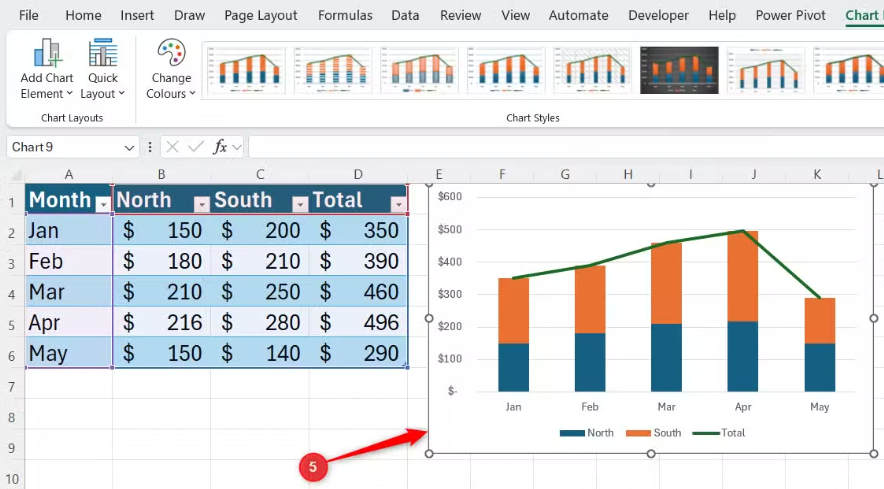
Task: Click the May category axis label
Action: click(x=819, y=407)
